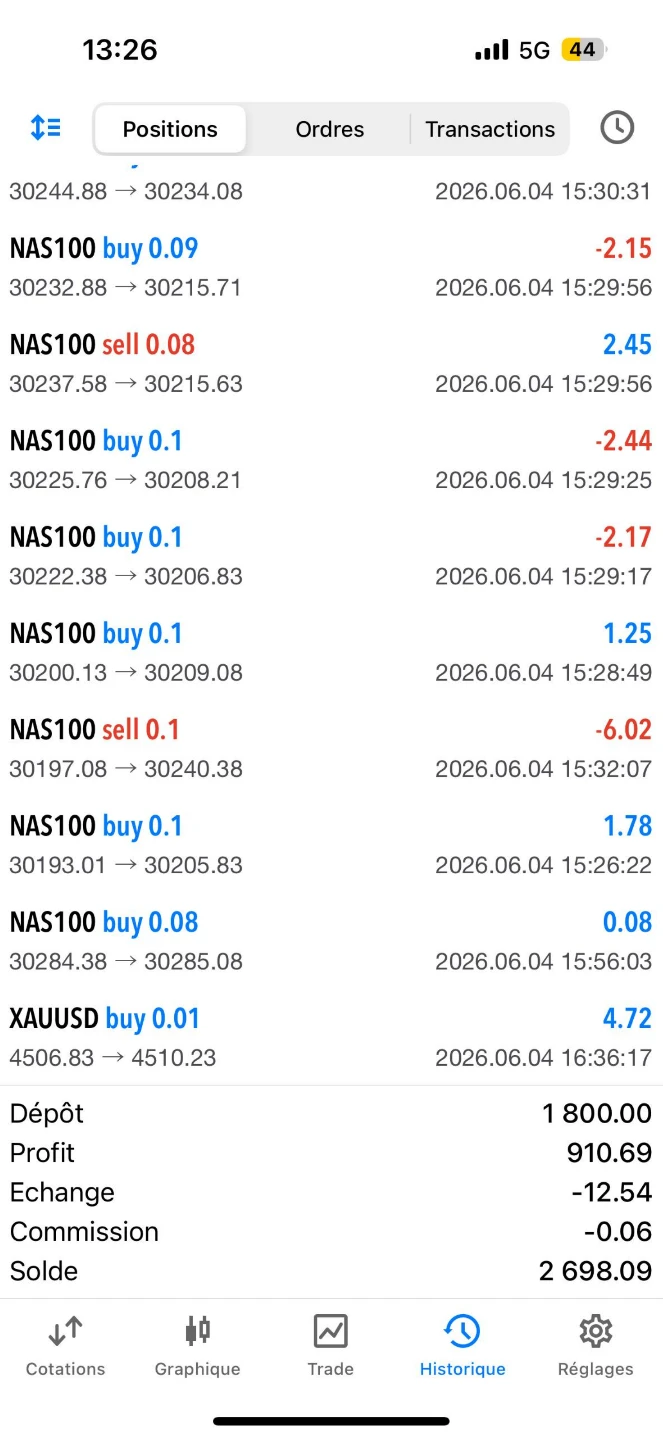The width and height of the screenshot is (663, 1438).
Task: Open NAS100 sell 0.08 trade row
Action: 331,363
